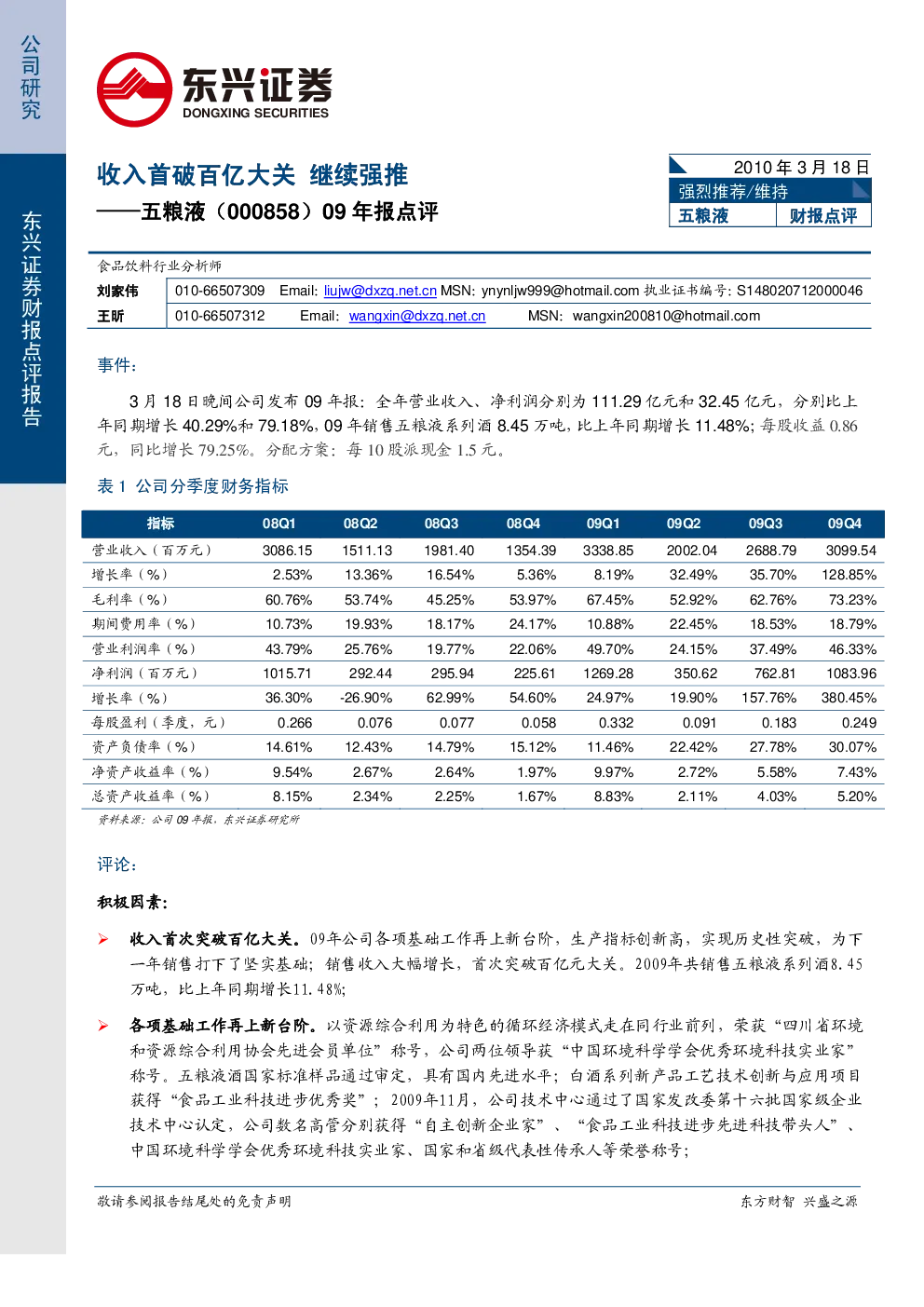This screenshot has height=1307, width=924.
Task: Click sidebar label 东兴证券财报点评报告
Action: pos(32,319)
